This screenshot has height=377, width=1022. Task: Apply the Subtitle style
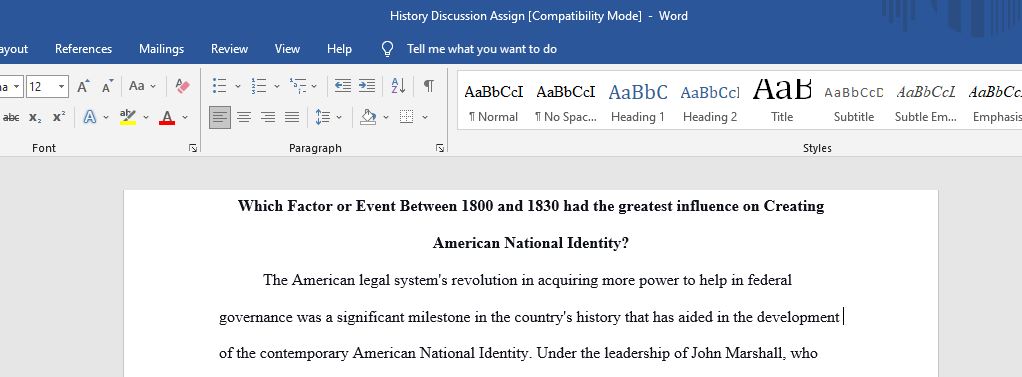pos(854,102)
